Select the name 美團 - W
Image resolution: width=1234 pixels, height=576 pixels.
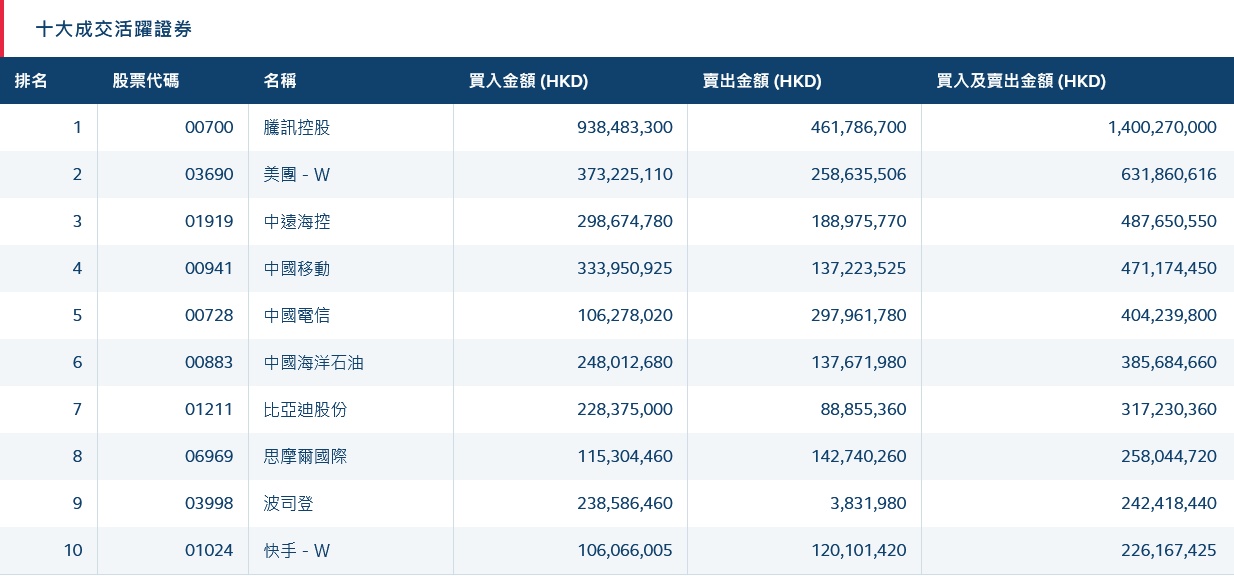point(297,174)
